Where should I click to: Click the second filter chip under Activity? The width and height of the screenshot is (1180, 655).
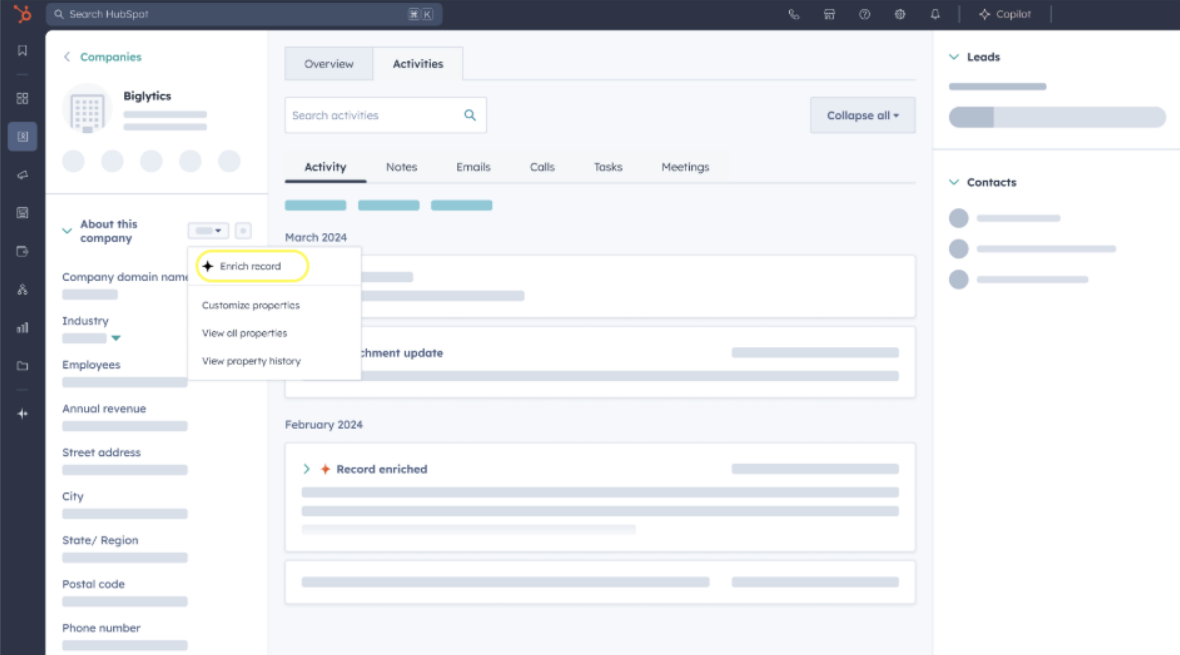pyautogui.click(x=388, y=205)
